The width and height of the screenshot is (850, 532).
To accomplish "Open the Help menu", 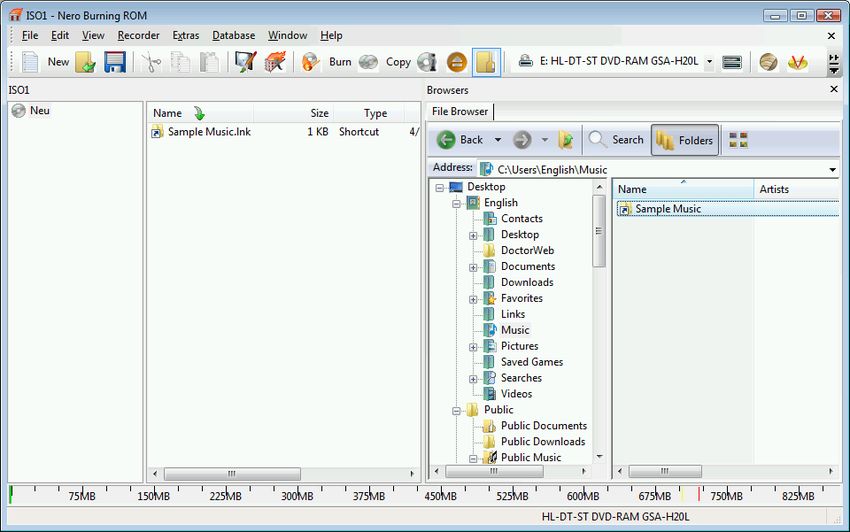I will [331, 35].
